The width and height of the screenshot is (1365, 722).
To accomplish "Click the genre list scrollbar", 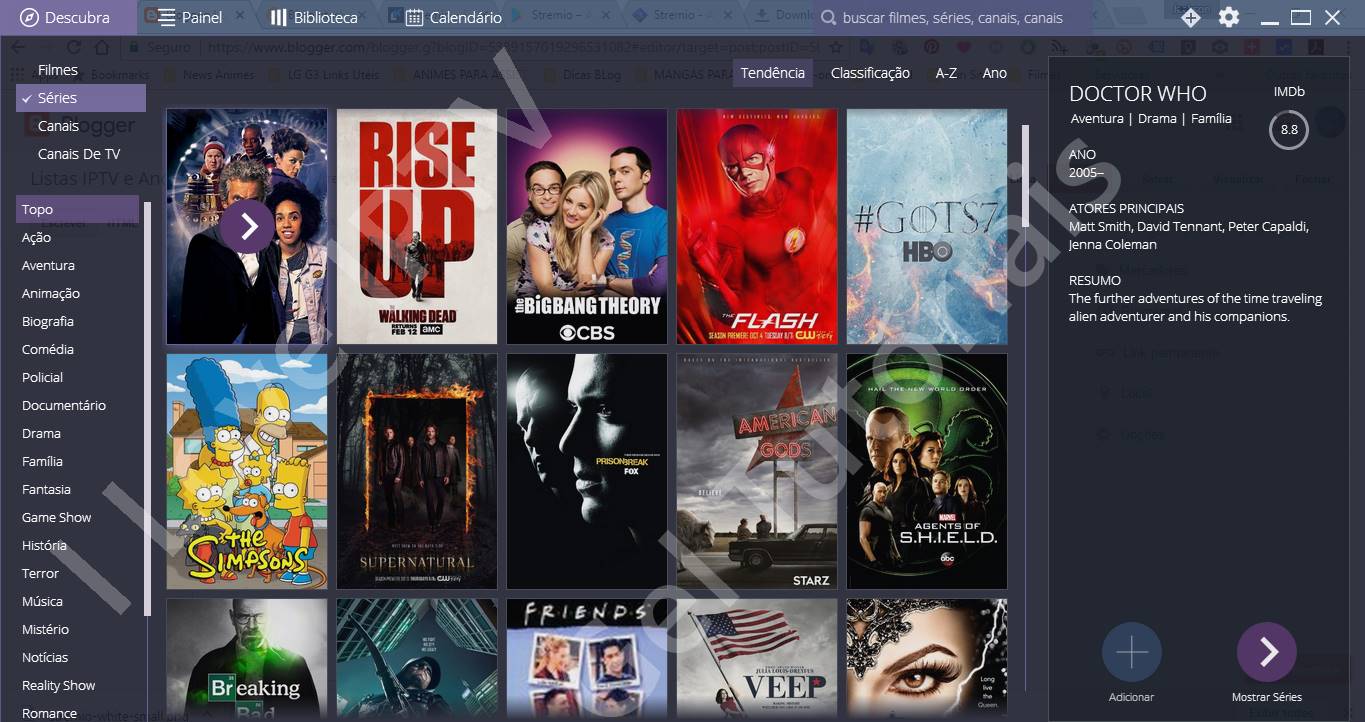I will pyautogui.click(x=148, y=408).
